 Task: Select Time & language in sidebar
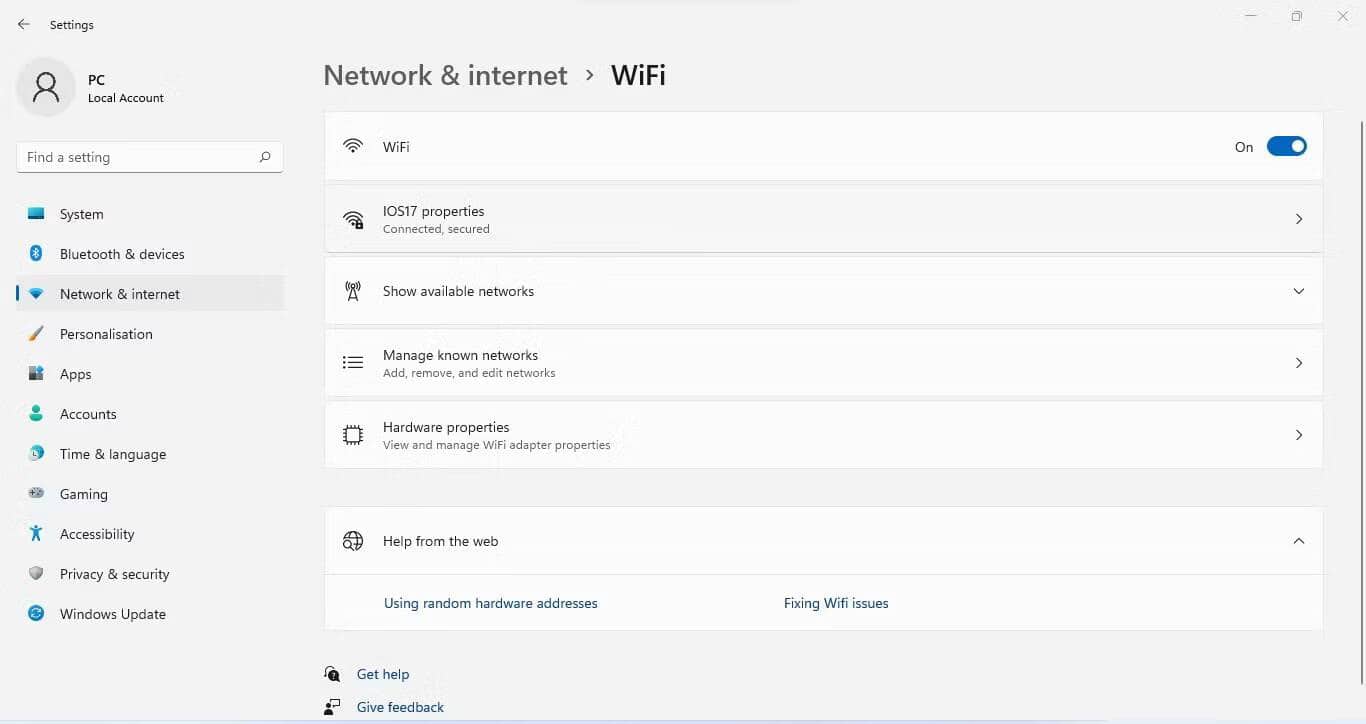tap(113, 454)
